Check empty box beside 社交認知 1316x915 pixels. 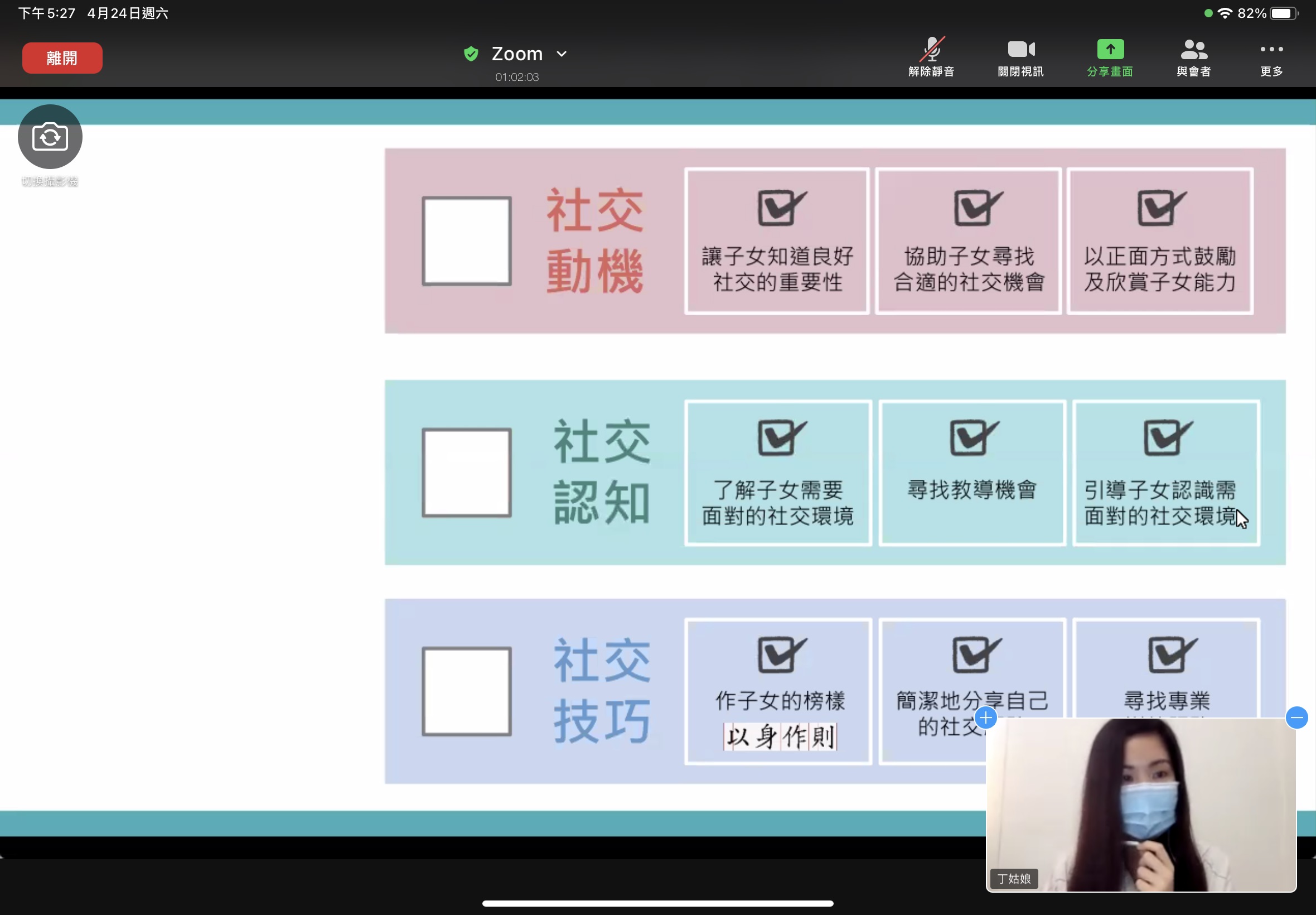tap(466, 473)
